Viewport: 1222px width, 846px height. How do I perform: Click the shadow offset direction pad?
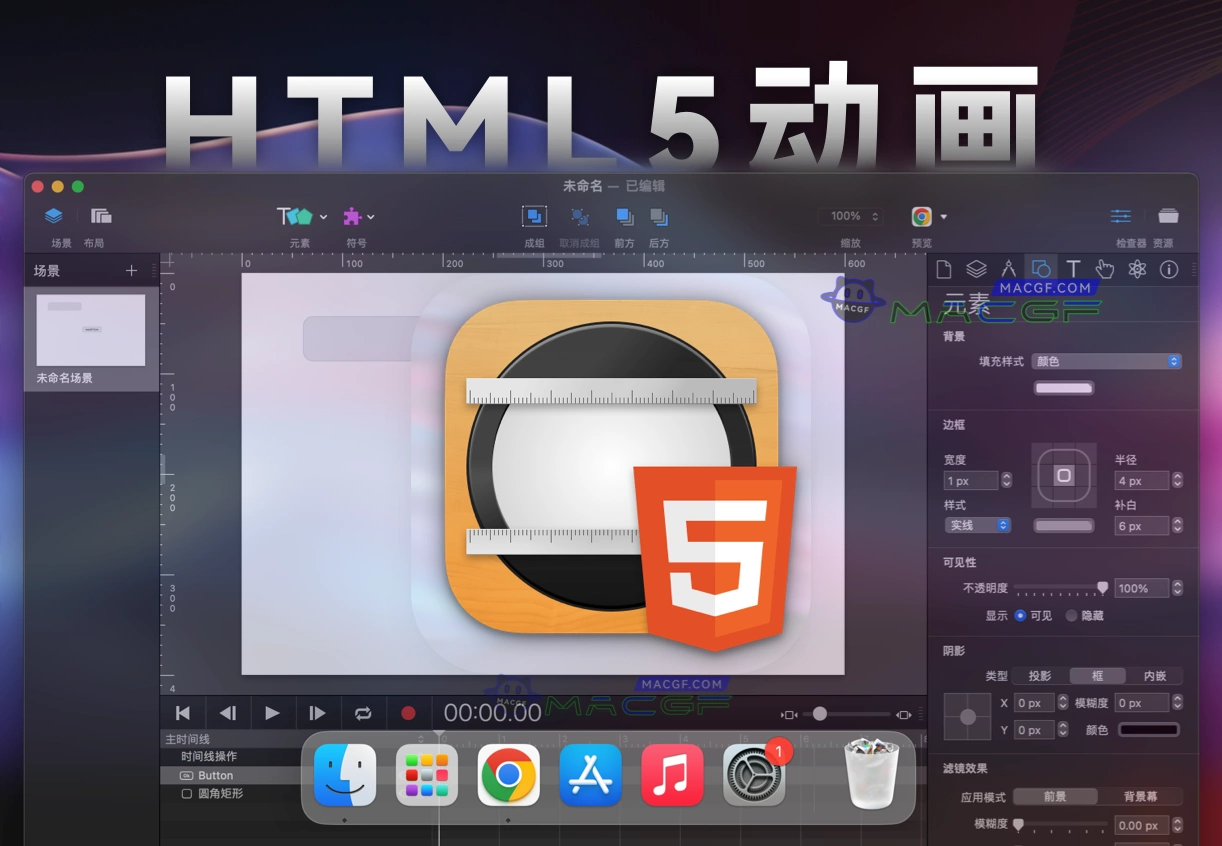[x=967, y=717]
